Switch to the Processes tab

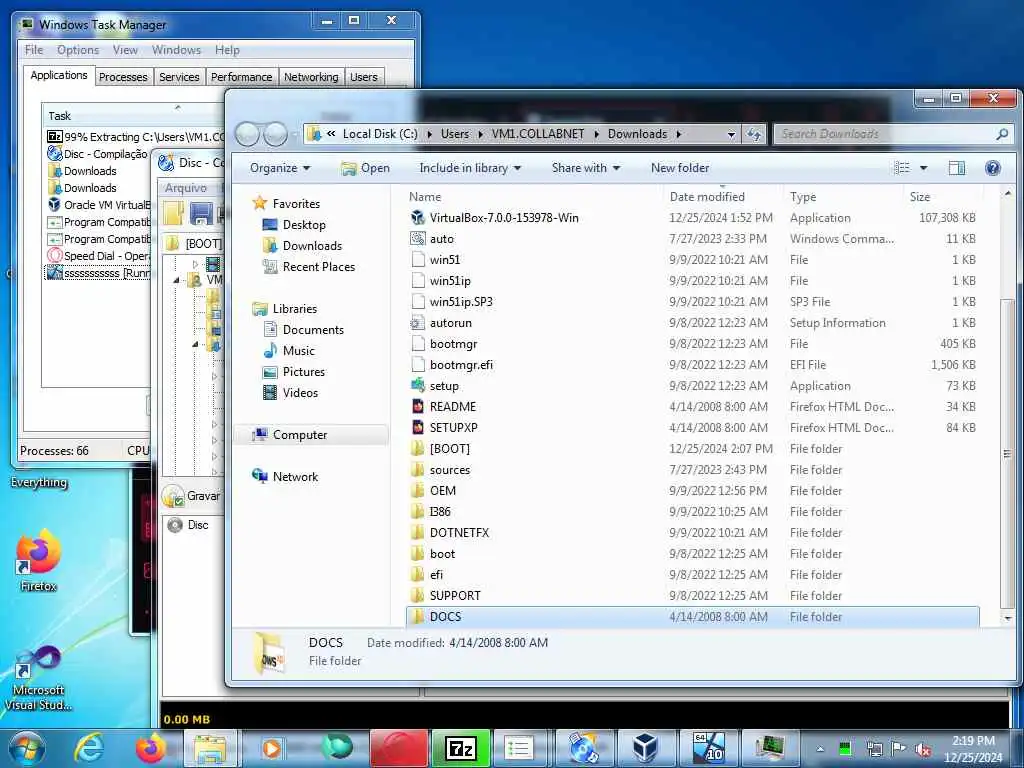click(x=123, y=76)
